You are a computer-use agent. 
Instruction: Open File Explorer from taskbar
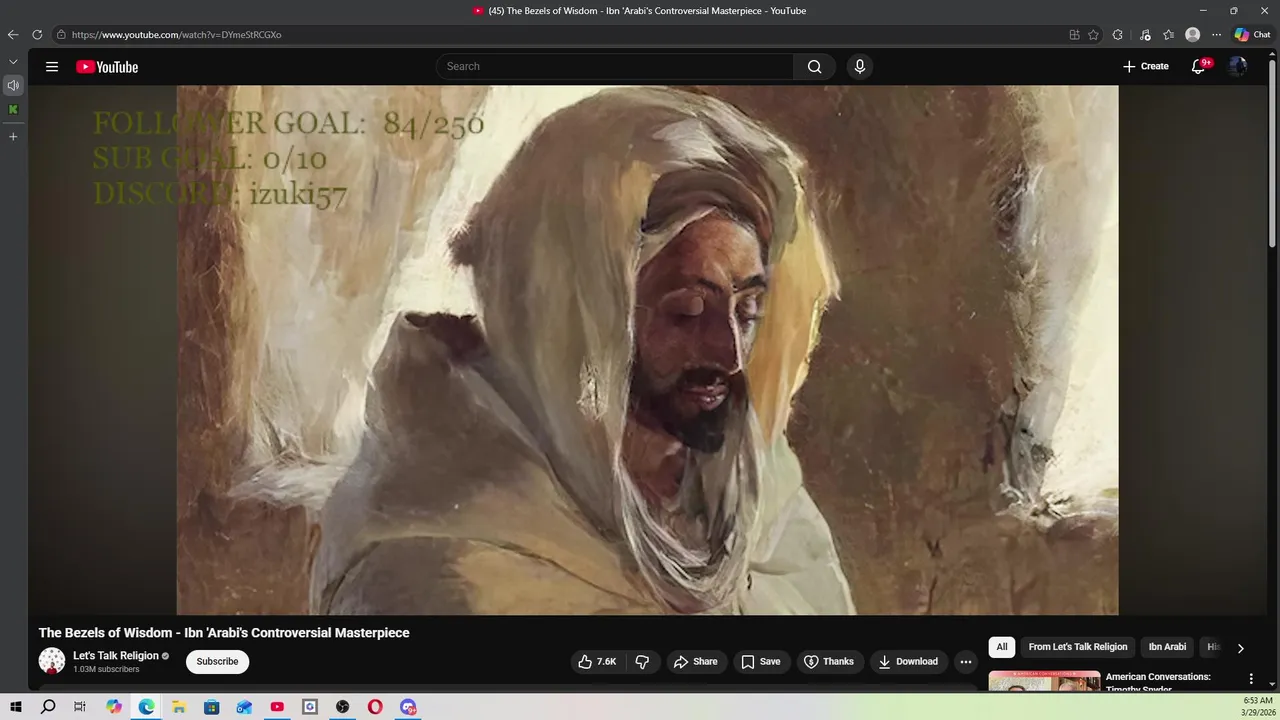179,707
